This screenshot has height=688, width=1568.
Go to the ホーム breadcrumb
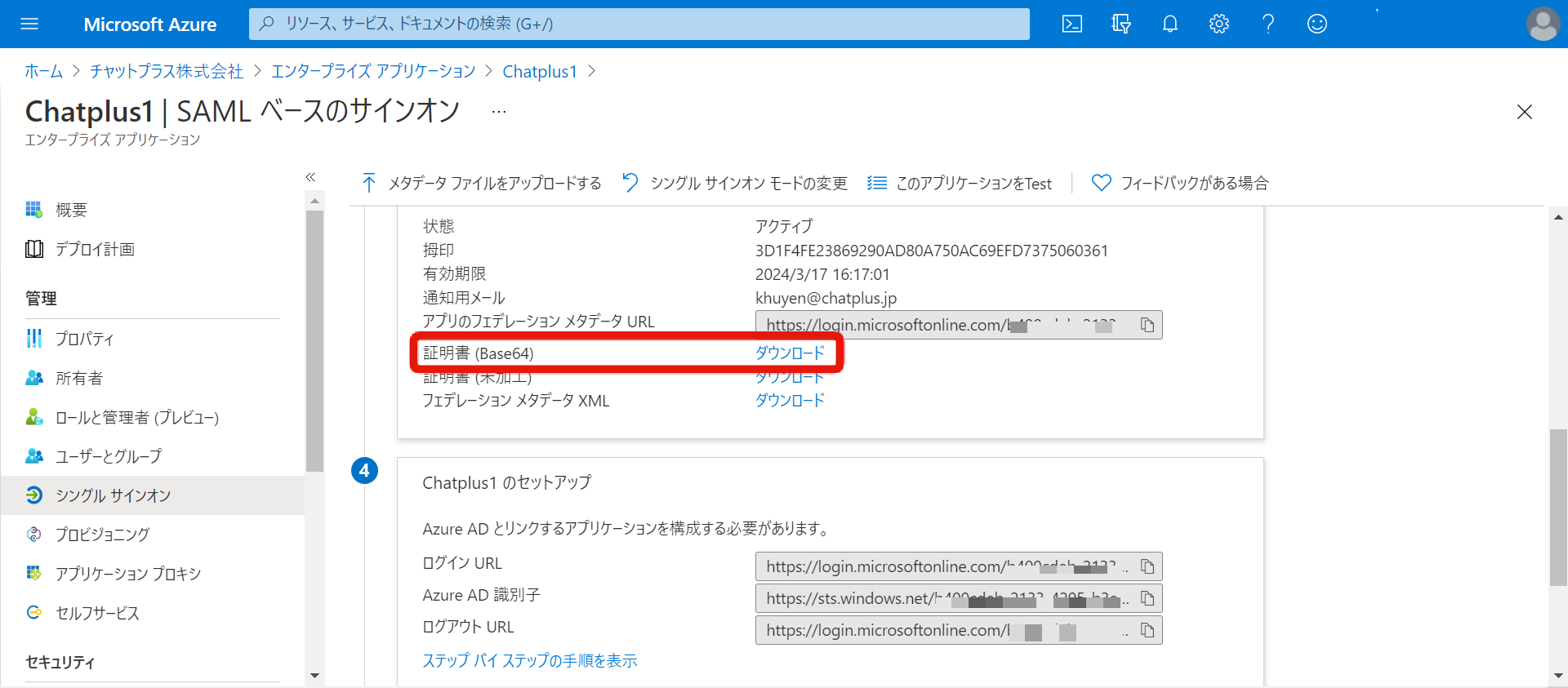(x=43, y=72)
